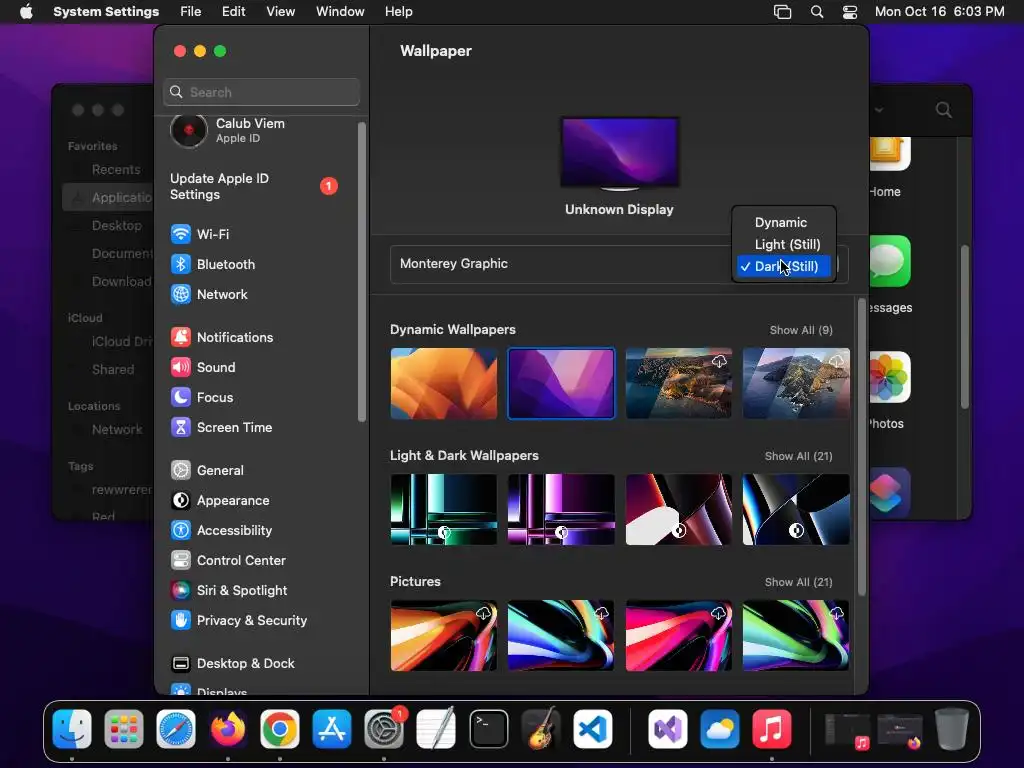The width and height of the screenshot is (1024, 768).
Task: Open Finder from the Dock
Action: pyautogui.click(x=72, y=728)
